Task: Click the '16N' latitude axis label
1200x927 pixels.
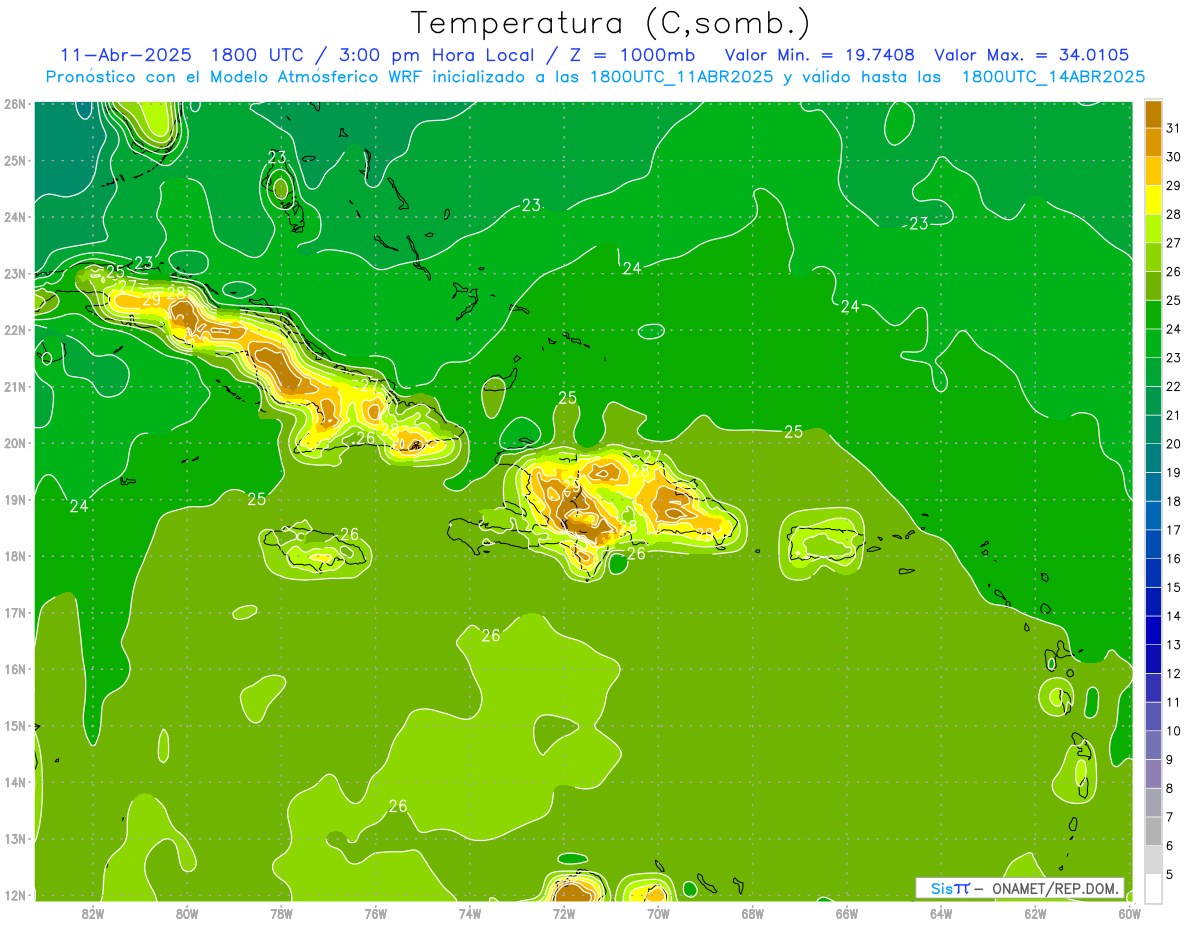Action: tap(14, 669)
